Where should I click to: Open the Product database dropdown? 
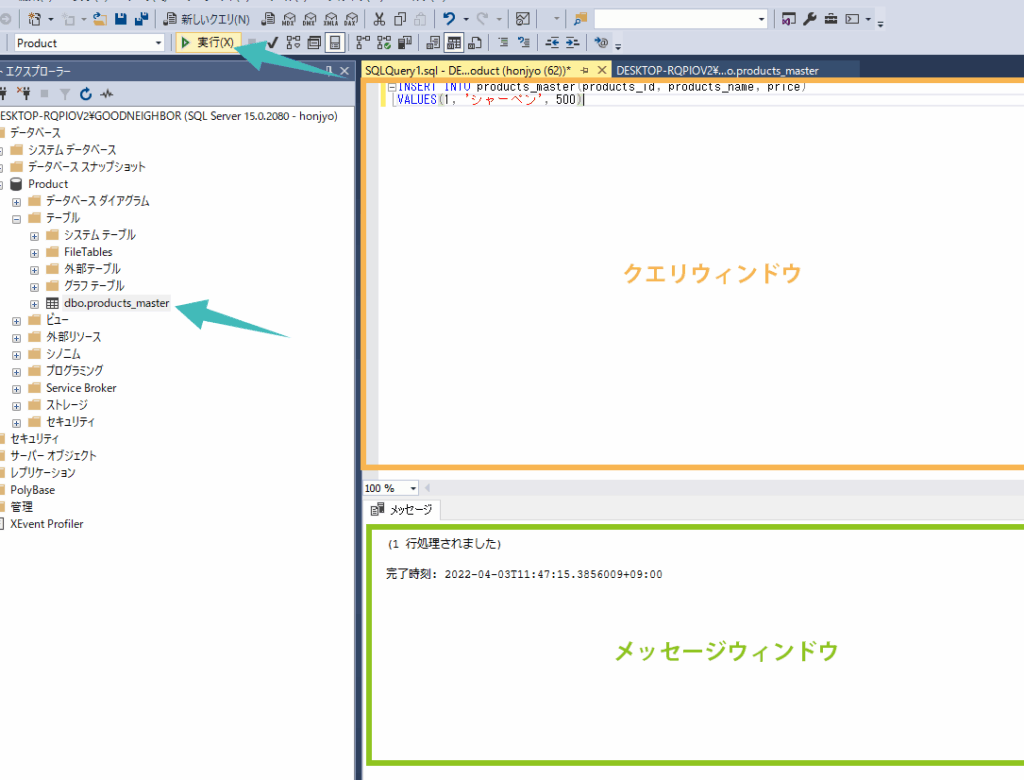click(x=158, y=43)
